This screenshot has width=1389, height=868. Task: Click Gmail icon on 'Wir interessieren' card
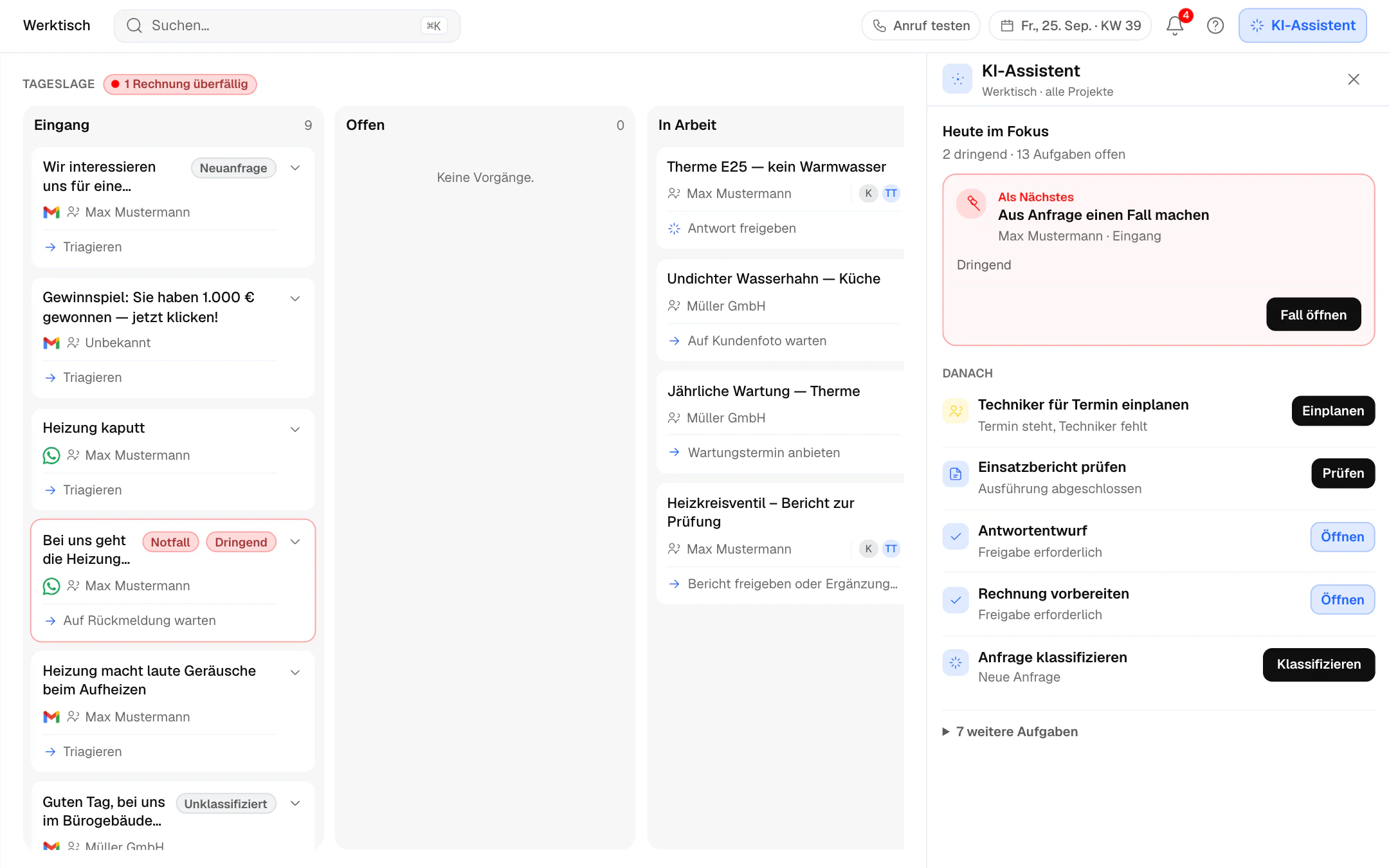tap(51, 212)
